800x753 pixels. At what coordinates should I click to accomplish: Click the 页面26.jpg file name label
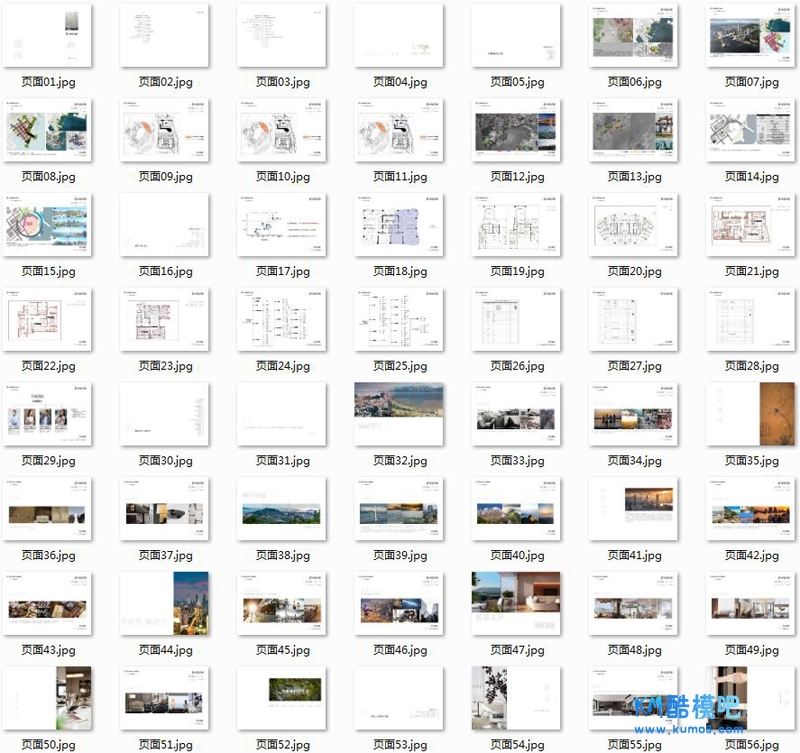tap(517, 366)
